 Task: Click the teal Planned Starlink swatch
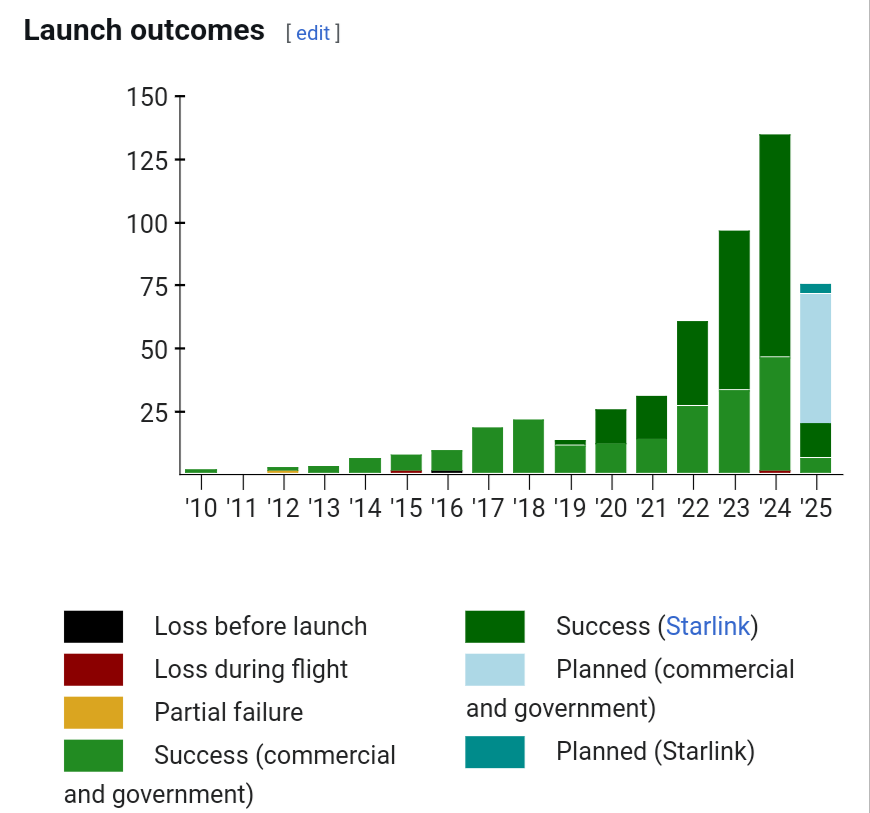pyautogui.click(x=495, y=752)
